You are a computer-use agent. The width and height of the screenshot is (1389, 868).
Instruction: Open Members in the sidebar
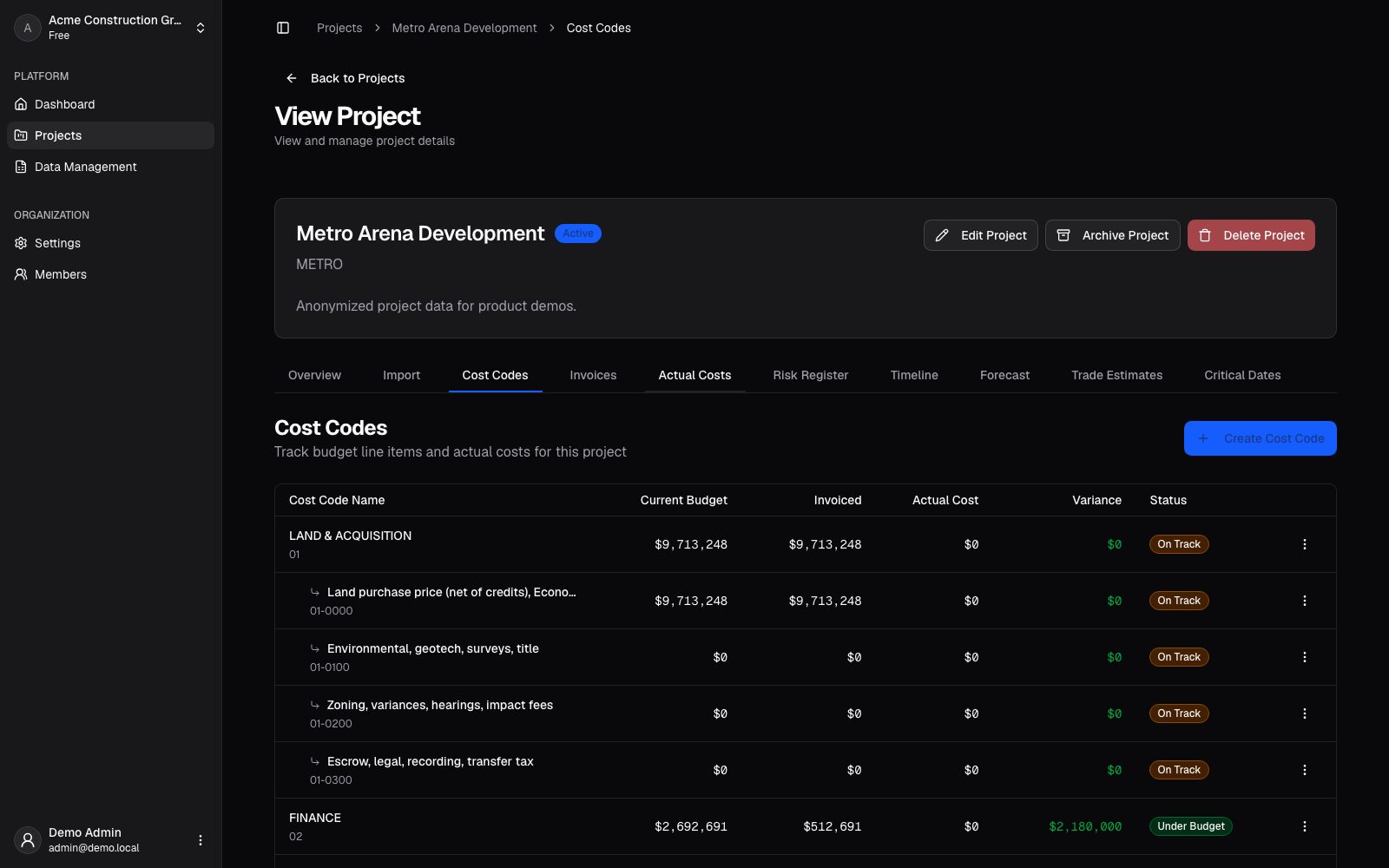coord(111,274)
